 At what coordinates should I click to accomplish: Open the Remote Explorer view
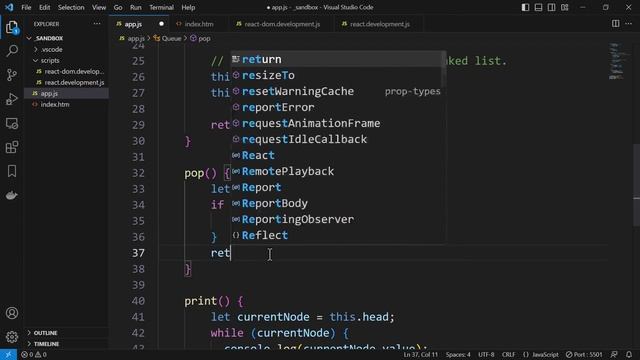pos(12,123)
